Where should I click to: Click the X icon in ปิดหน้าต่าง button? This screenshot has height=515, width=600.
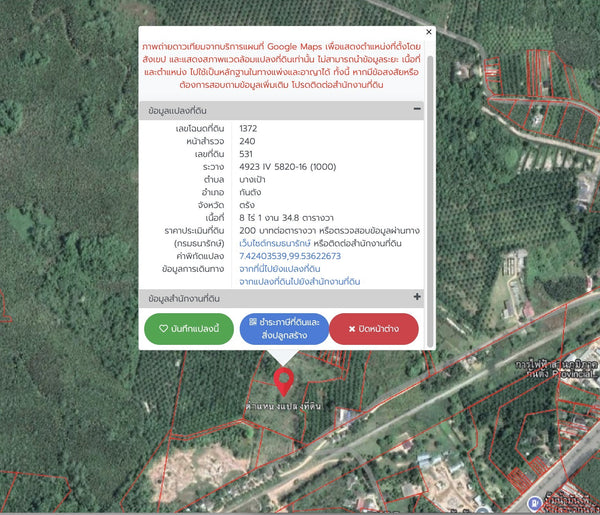pos(352,329)
